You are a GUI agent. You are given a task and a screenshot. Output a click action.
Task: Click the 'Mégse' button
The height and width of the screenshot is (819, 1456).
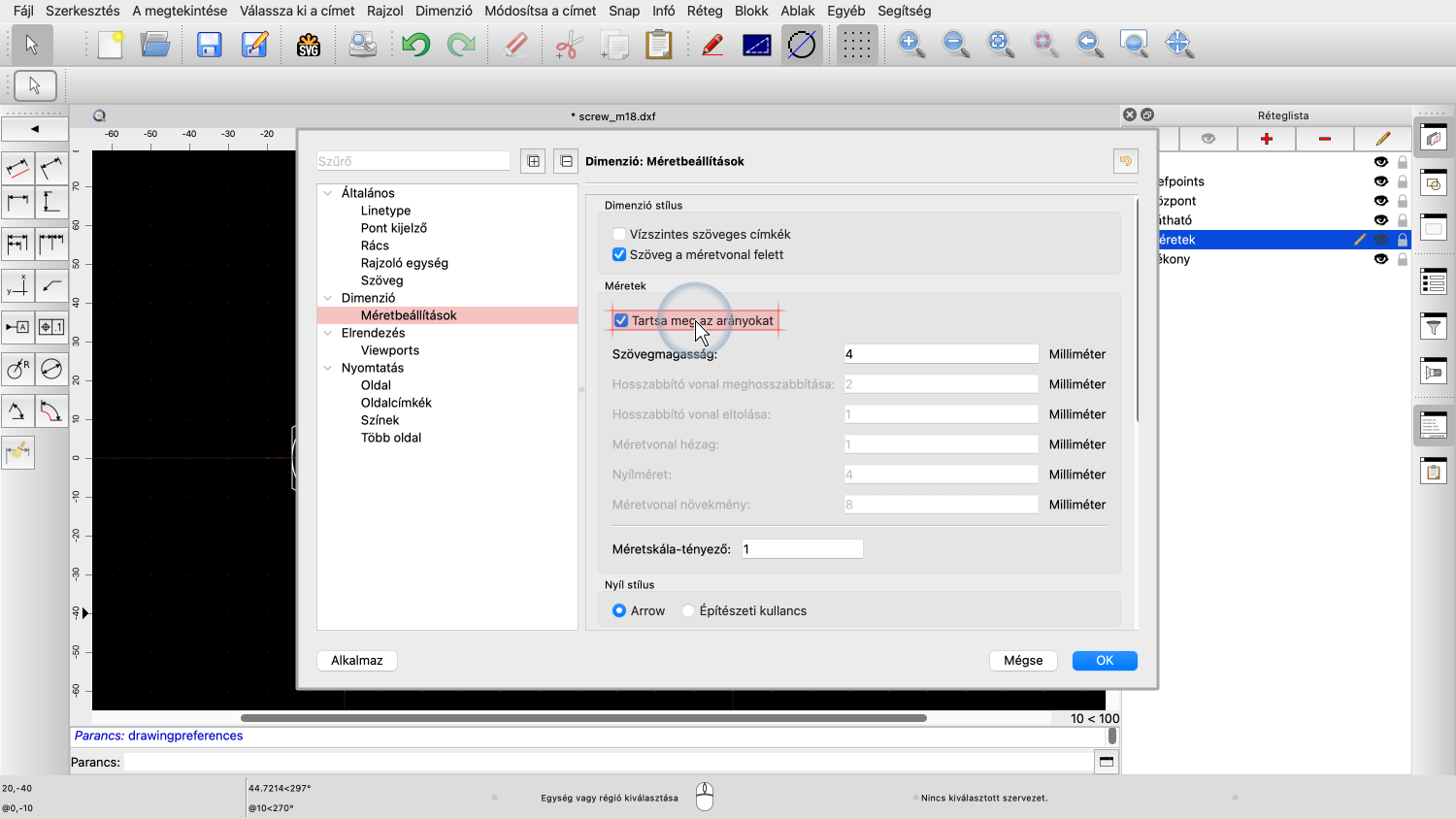(1023, 660)
